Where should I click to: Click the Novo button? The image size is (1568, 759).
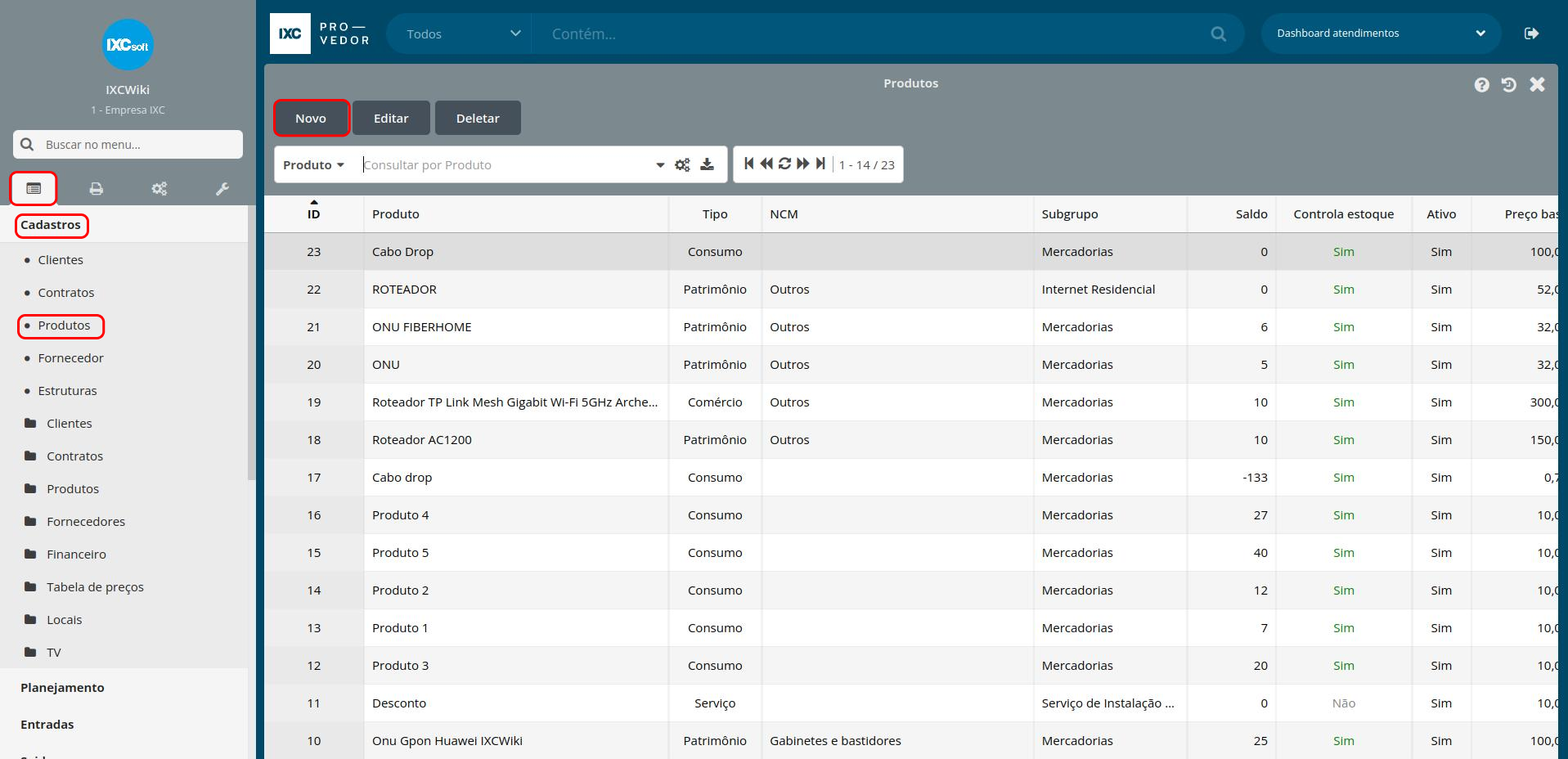click(x=311, y=119)
